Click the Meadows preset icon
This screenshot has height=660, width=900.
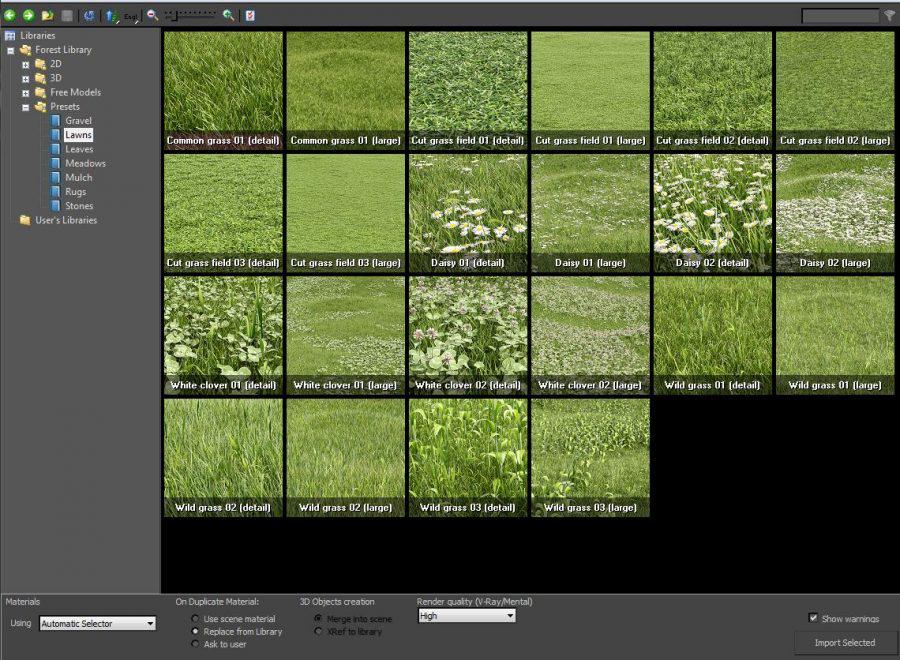(55, 163)
